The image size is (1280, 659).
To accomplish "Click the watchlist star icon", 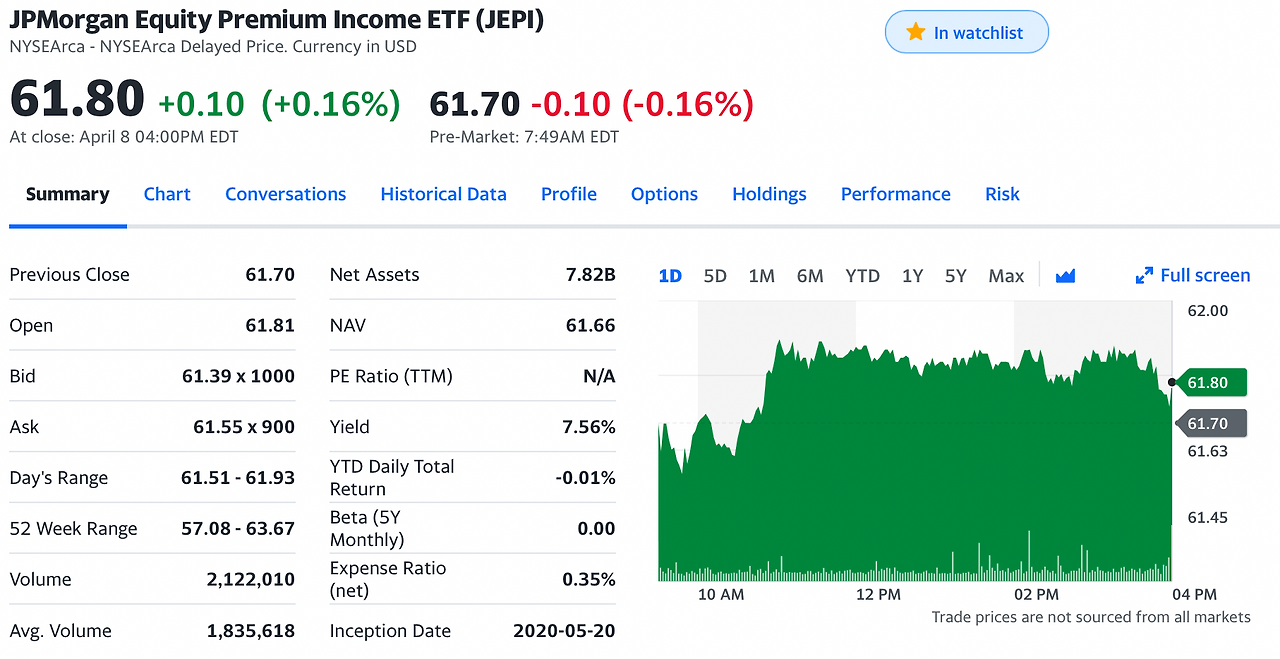I will pos(917,31).
